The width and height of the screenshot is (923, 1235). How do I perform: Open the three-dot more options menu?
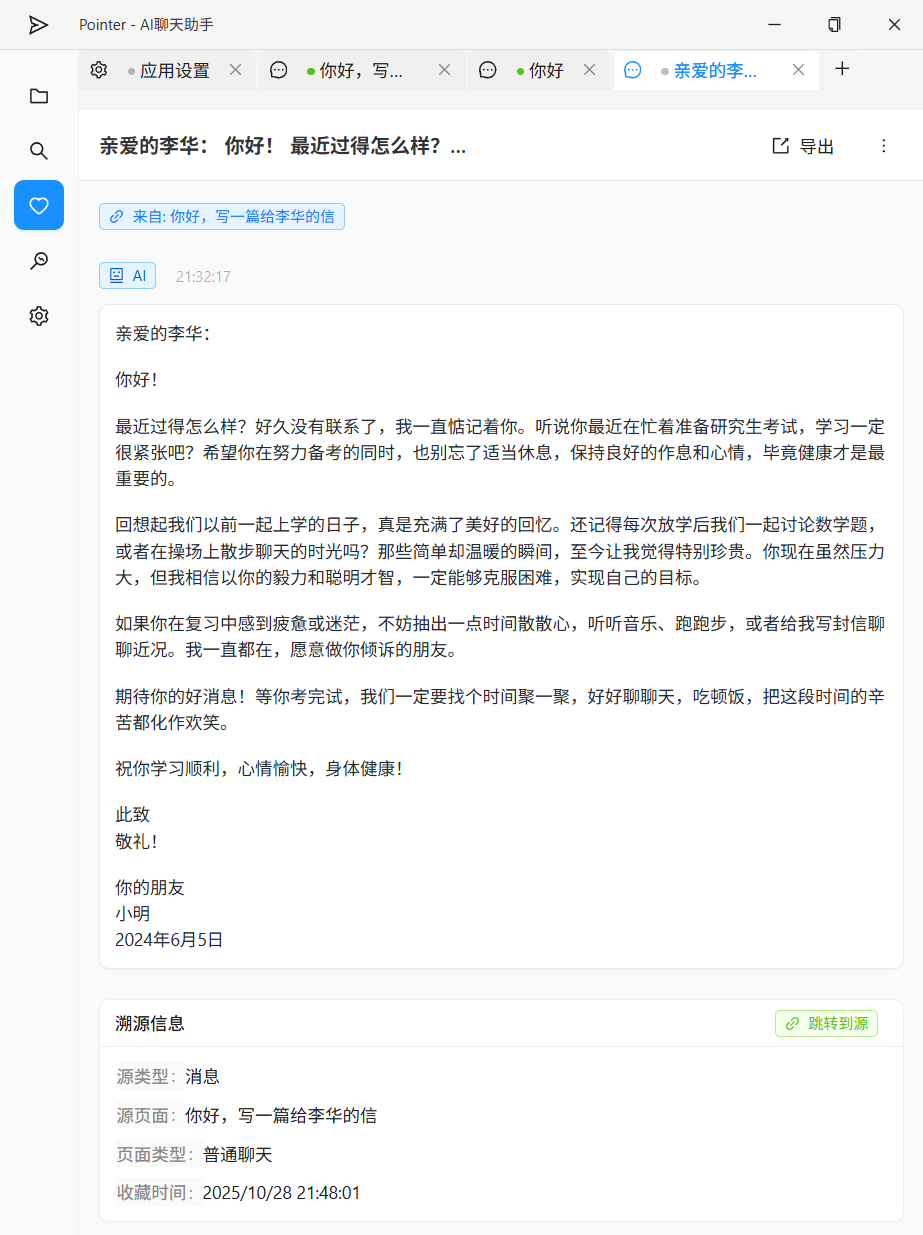point(884,145)
